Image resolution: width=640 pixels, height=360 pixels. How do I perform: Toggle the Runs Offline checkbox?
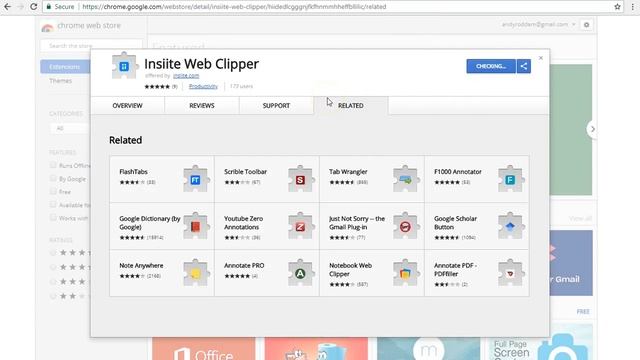point(53,165)
